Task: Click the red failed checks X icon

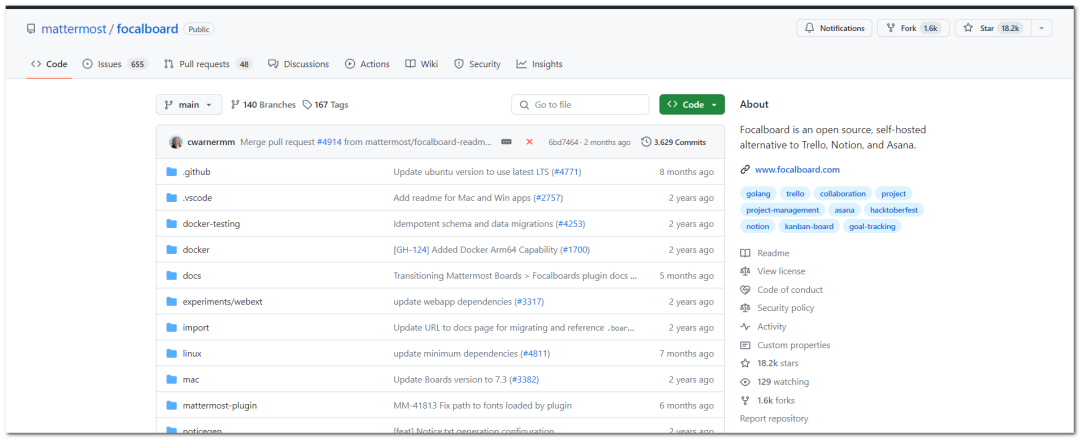Action: pos(529,142)
